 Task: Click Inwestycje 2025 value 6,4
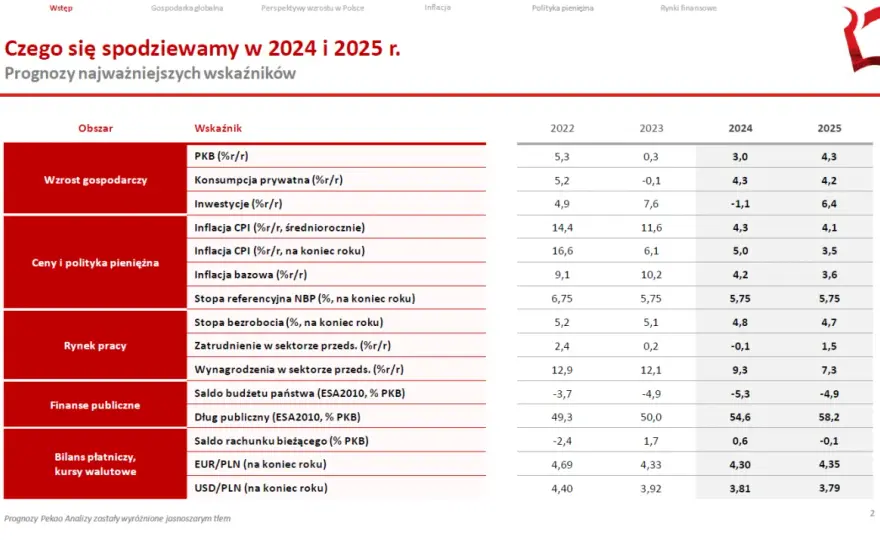point(829,204)
